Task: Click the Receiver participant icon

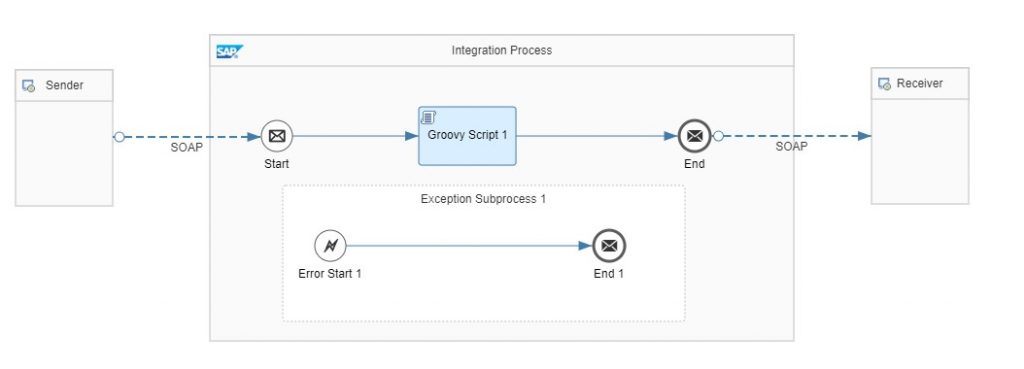Action: 884,84
